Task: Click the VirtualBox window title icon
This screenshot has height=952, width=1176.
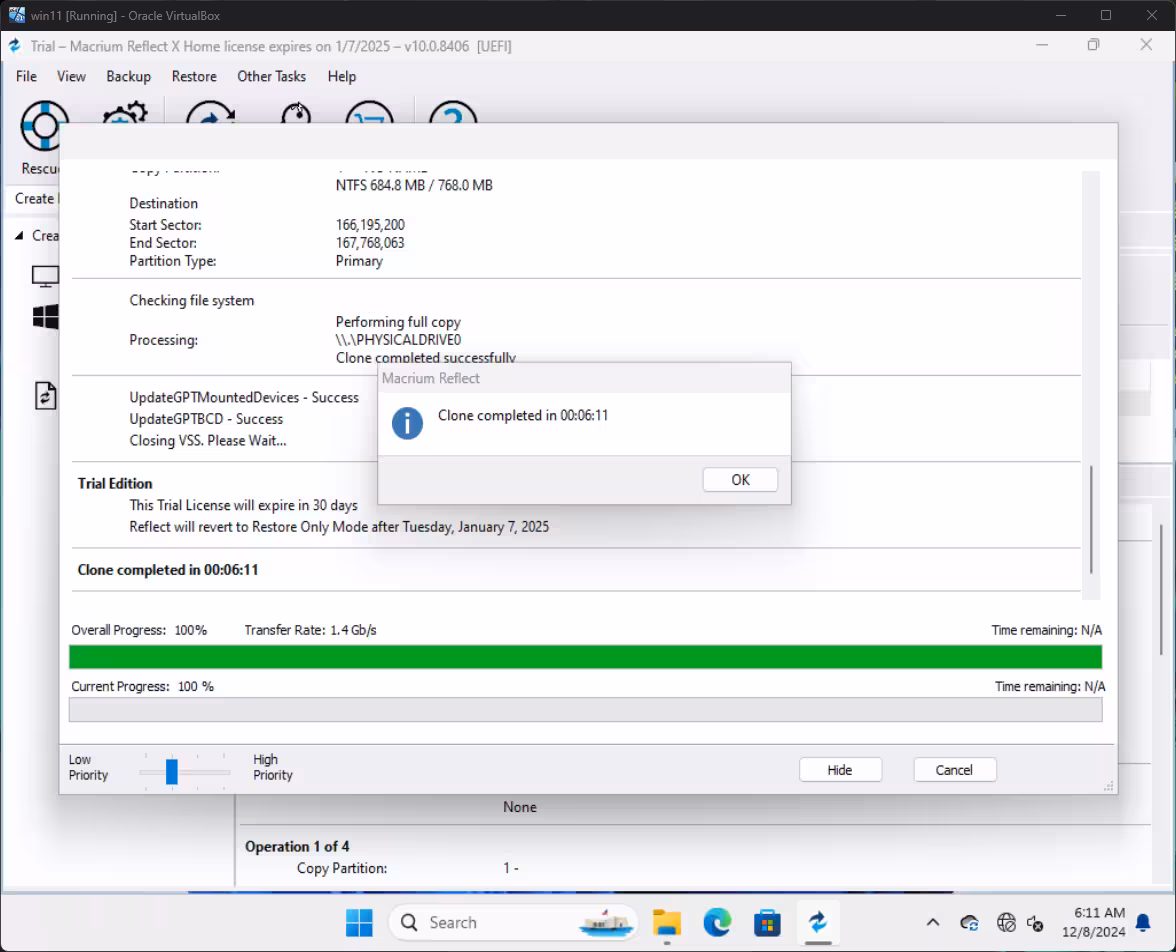Action: tap(16, 15)
